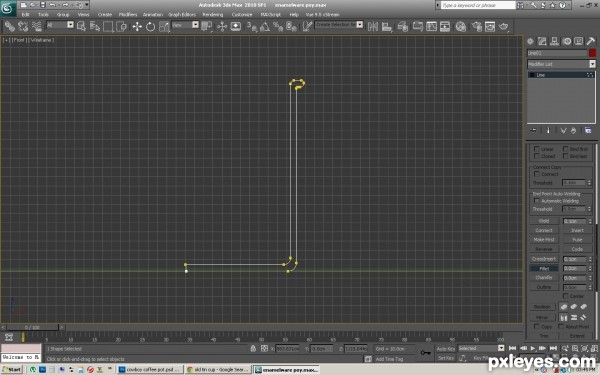Switch to the Create command panel
Screen dimensions: 600x375
[x=530, y=41]
